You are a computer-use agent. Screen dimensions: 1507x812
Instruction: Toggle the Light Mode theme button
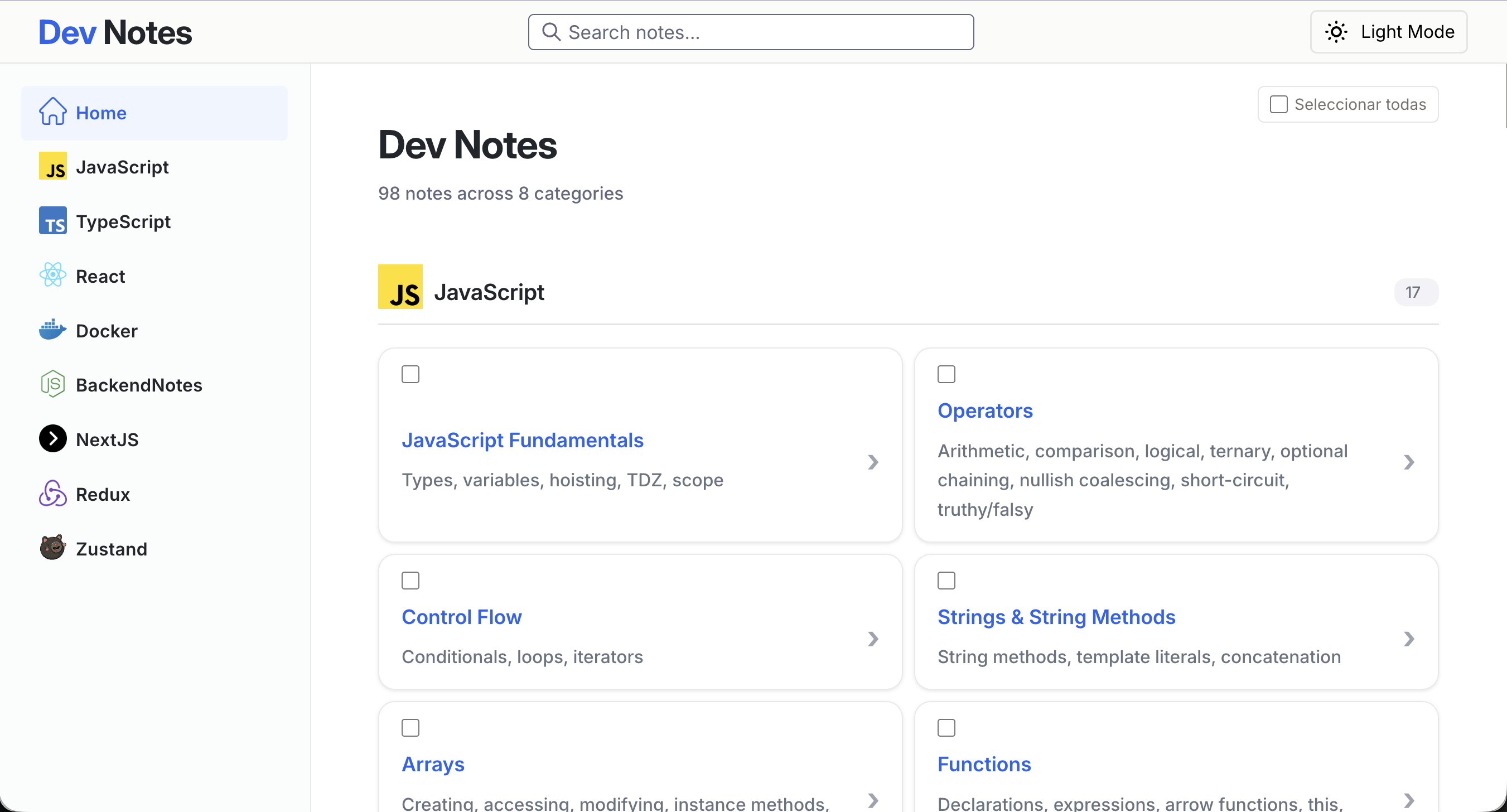click(x=1389, y=32)
